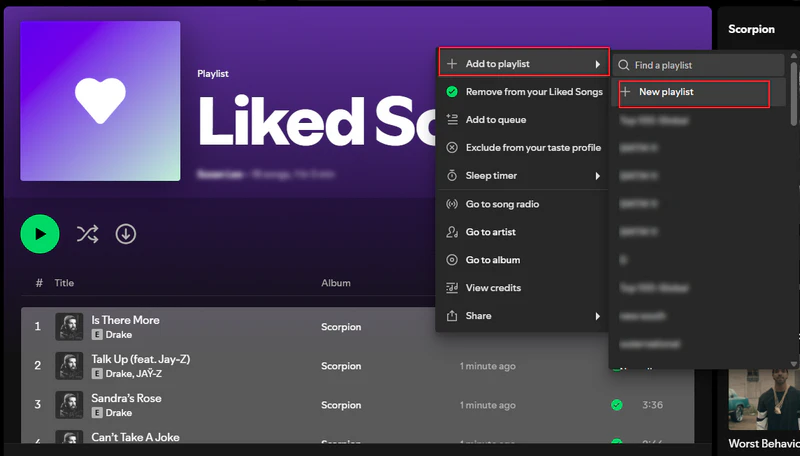Select Remove from your Liked Songs
Viewport: 800px width, 456px height.
[x=523, y=92]
